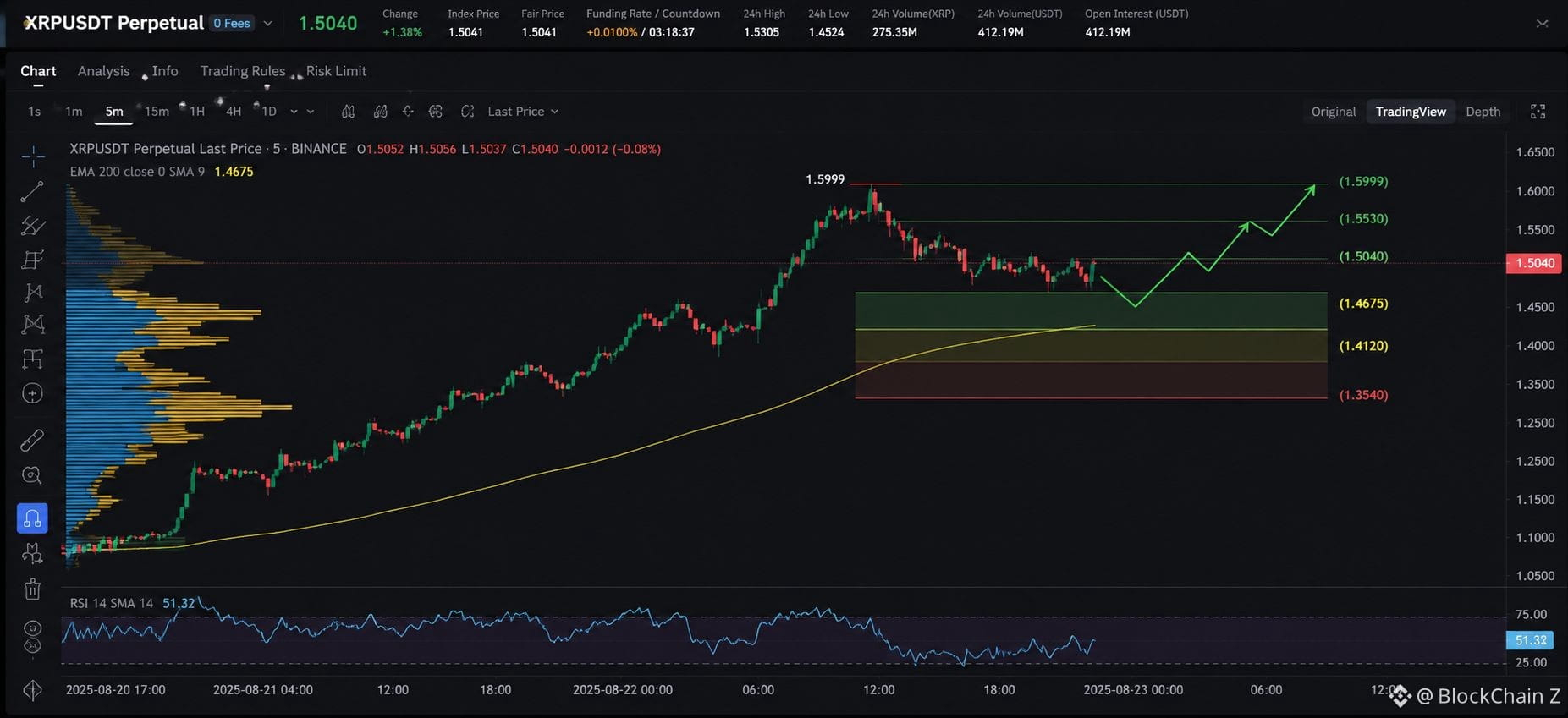Viewport: 1568px width, 718px height.
Task: Activate the zoom-in magnifier tool
Action: 32,474
